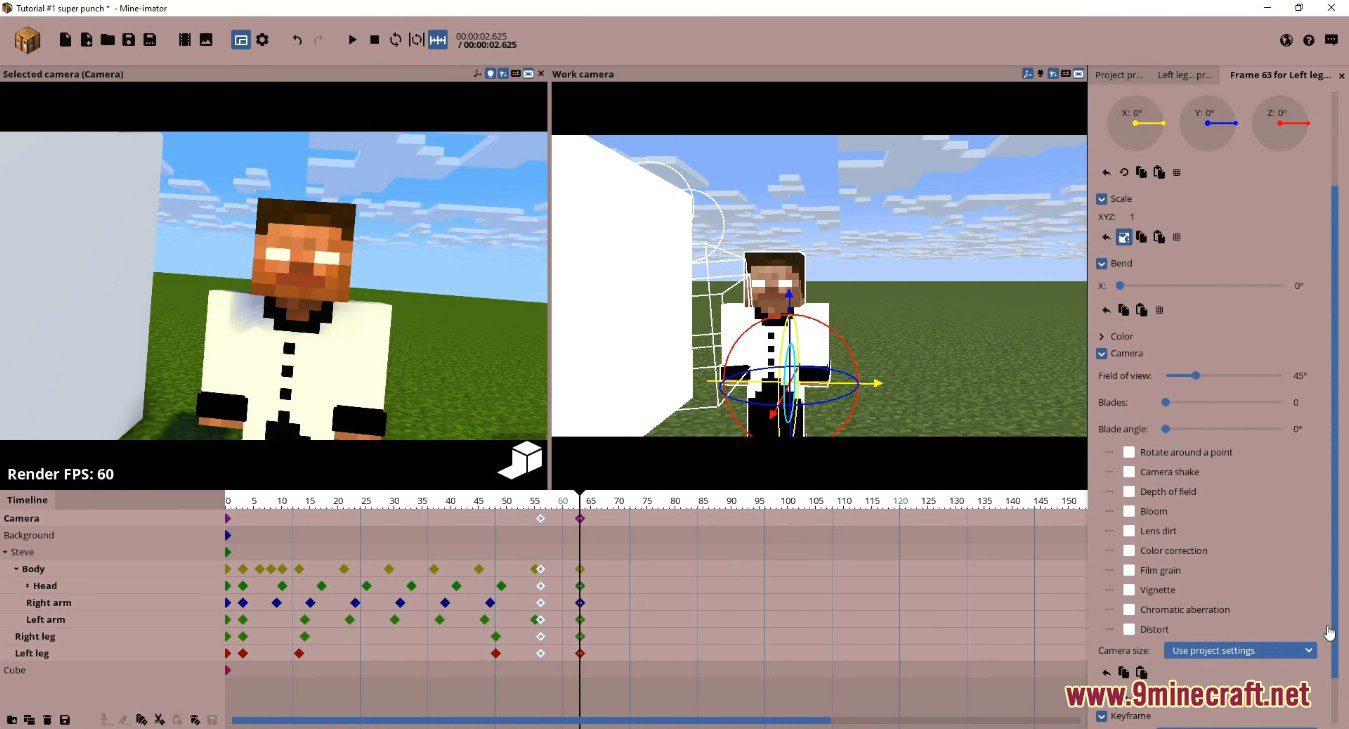Click the Mine-imator crate logo icon
This screenshot has height=729, width=1349.
[27, 40]
